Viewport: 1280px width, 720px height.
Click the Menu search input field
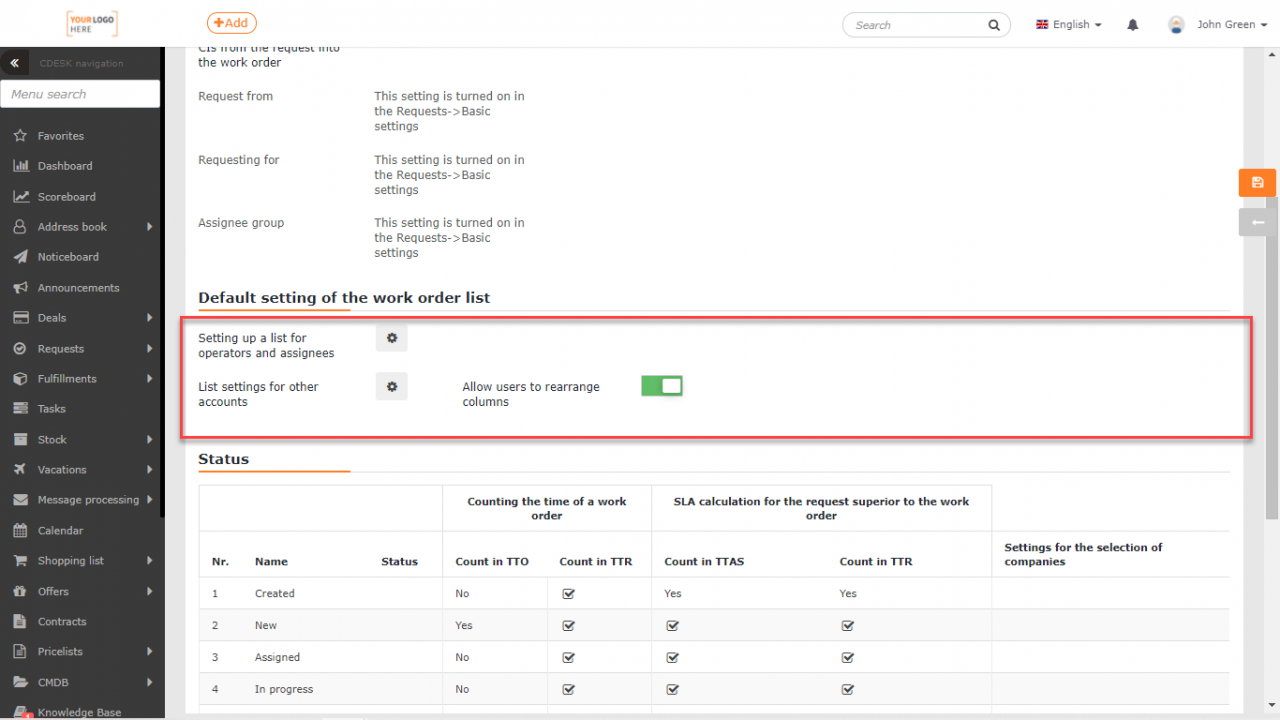[x=80, y=94]
